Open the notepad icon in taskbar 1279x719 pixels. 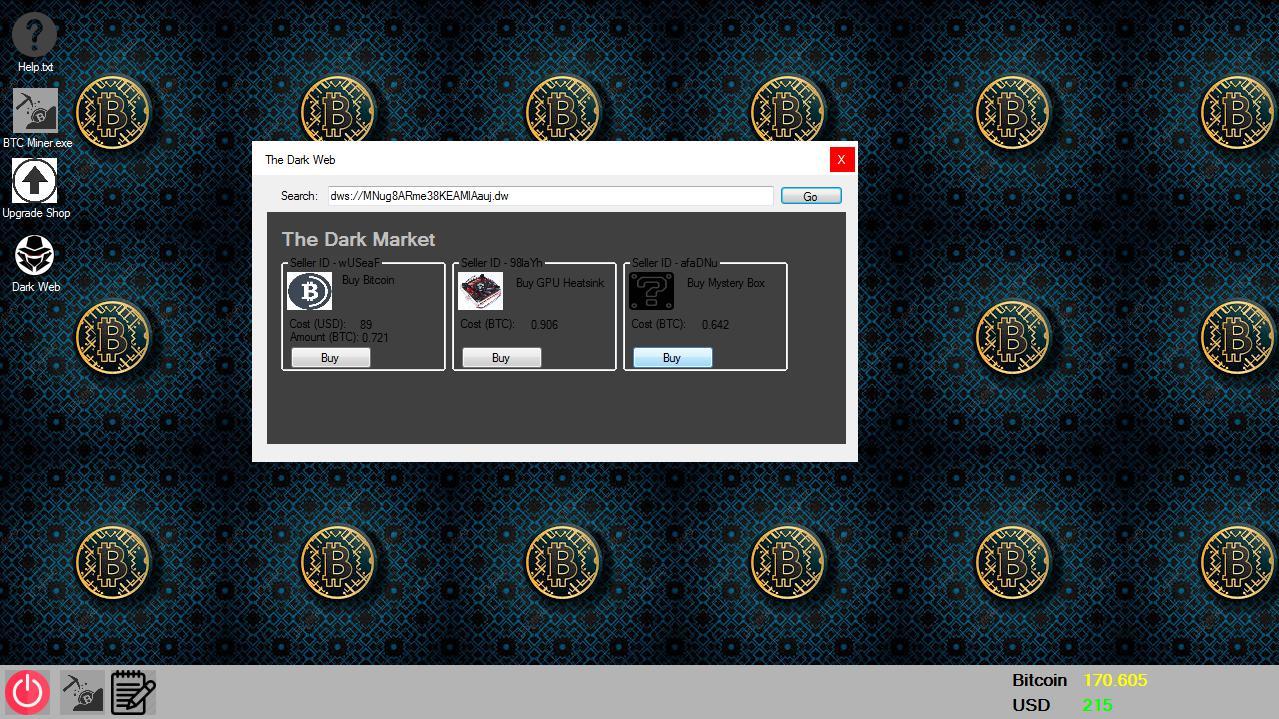tap(133, 692)
